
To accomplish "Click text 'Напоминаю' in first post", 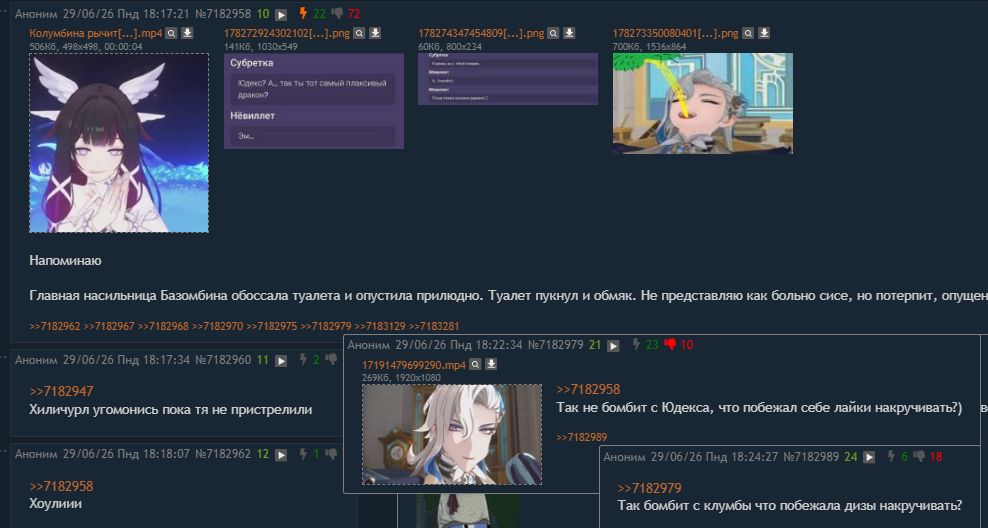I will [66, 260].
